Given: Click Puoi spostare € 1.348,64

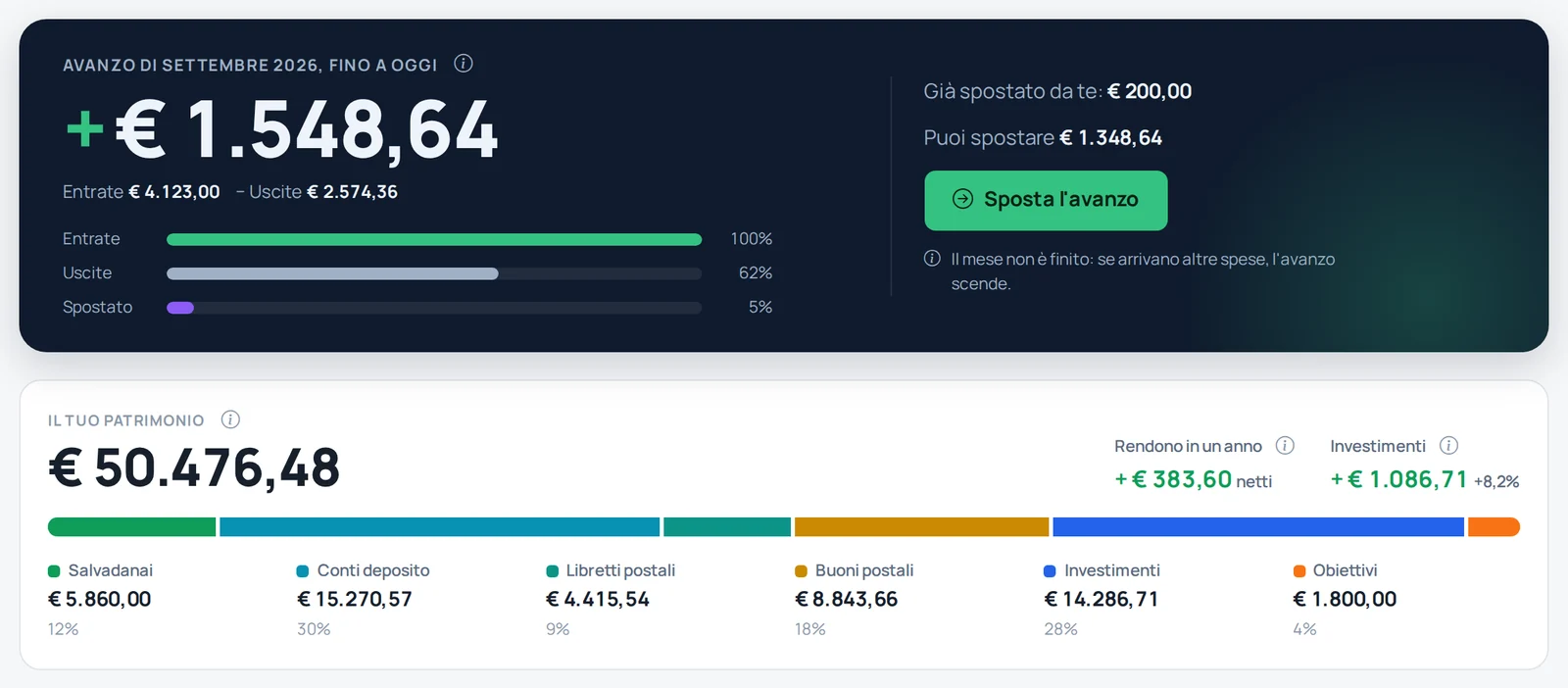Looking at the screenshot, I should 1043,138.
